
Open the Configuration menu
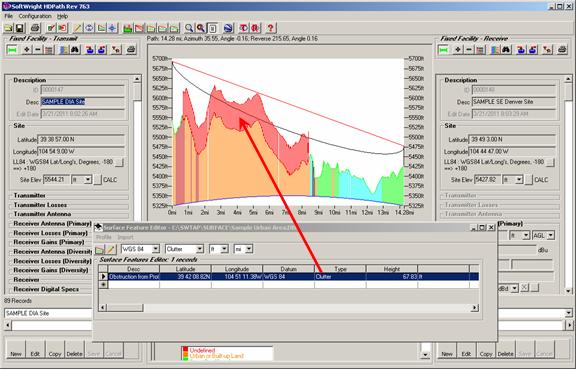pyautogui.click(x=35, y=16)
